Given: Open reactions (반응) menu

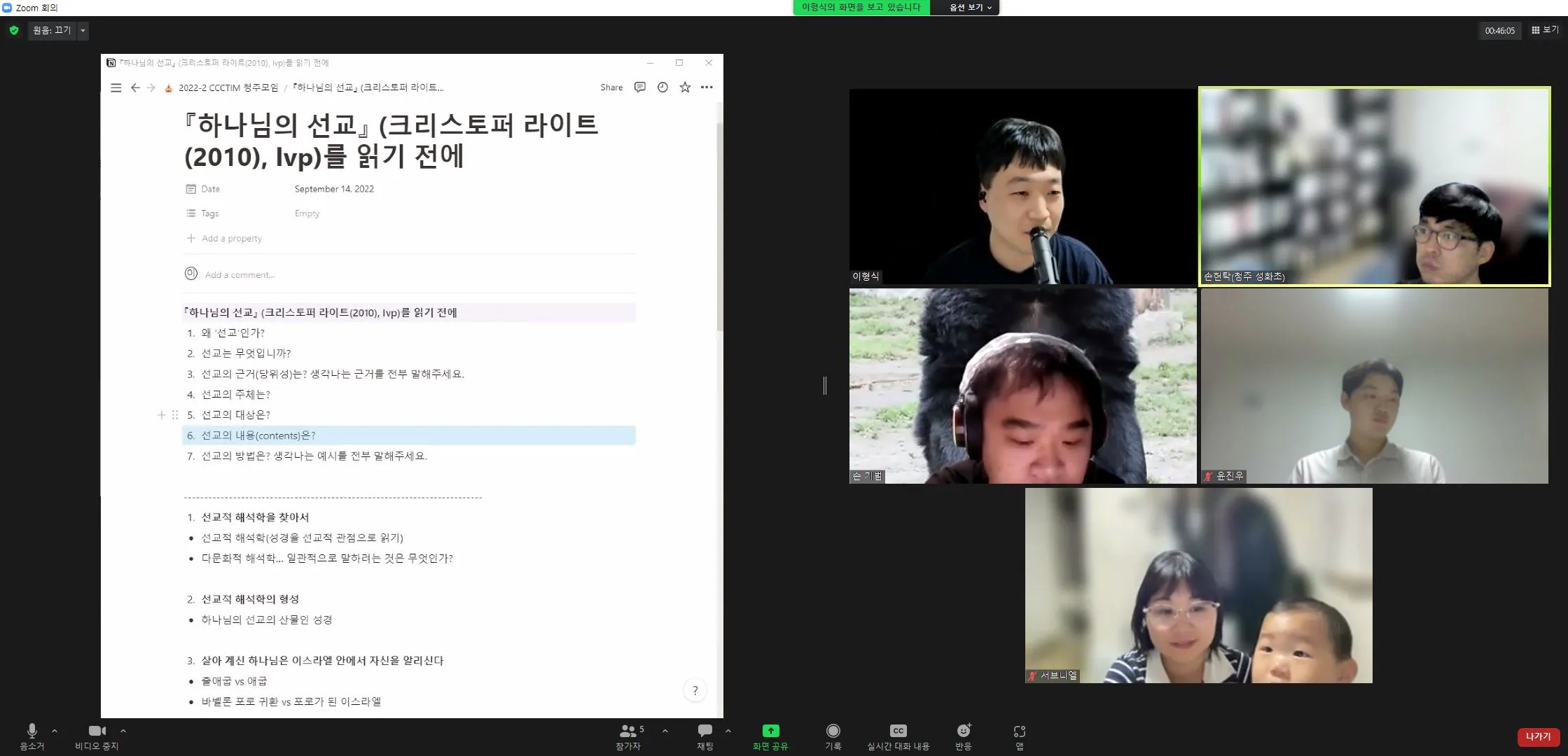Looking at the screenshot, I should click(964, 736).
